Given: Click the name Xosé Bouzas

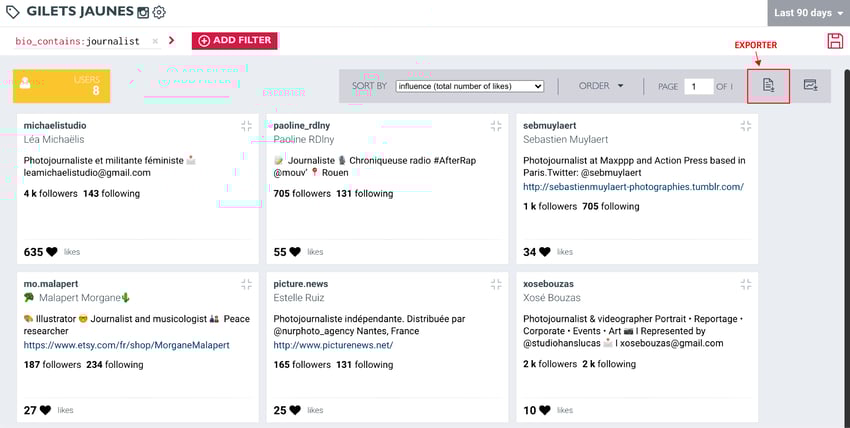Looking at the screenshot, I should pos(551,297).
